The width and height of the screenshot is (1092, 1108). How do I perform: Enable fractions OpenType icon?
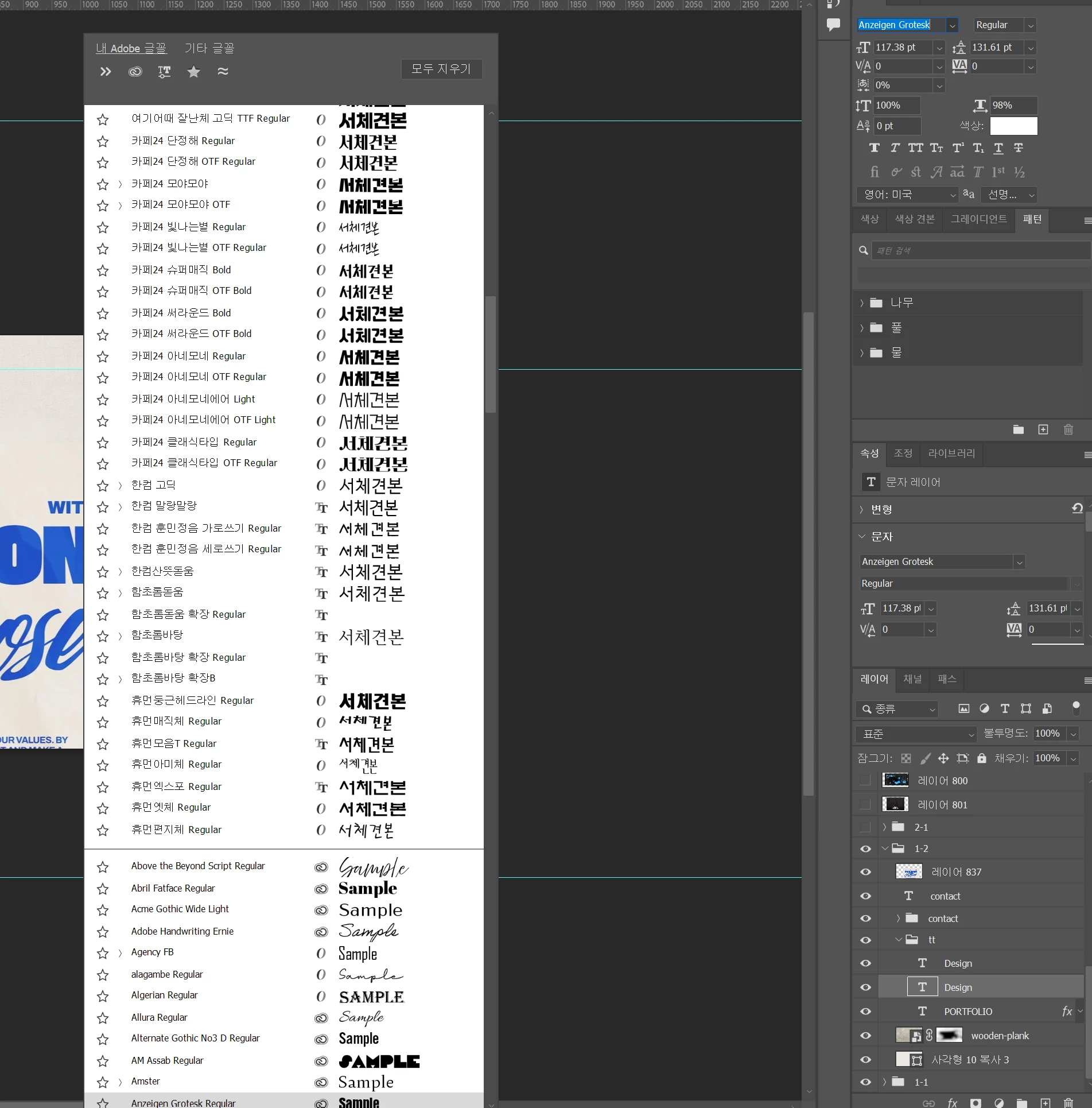click(x=1019, y=172)
